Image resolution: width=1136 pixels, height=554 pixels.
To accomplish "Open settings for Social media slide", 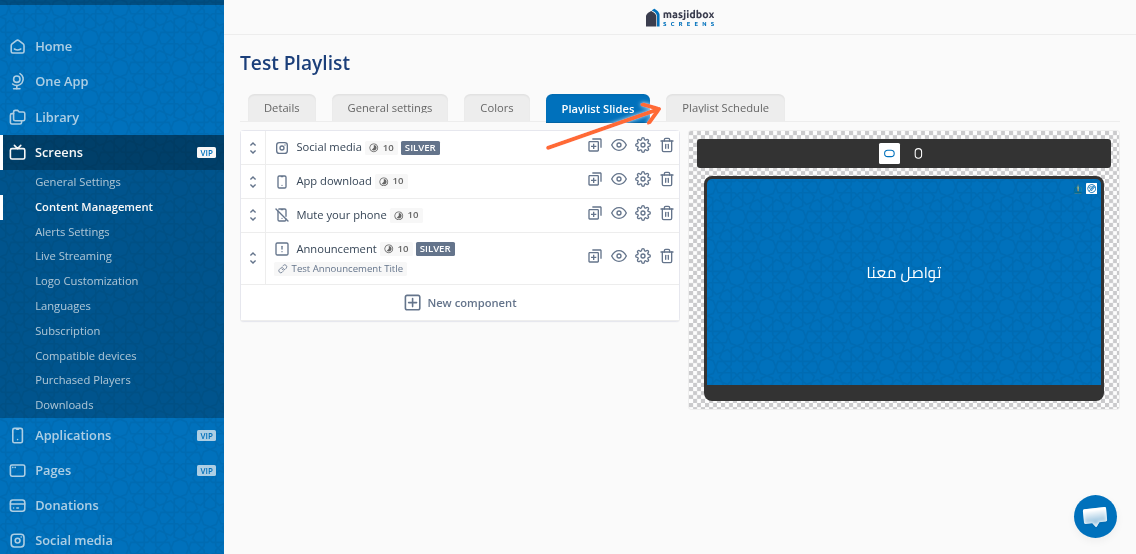I will 643,146.
